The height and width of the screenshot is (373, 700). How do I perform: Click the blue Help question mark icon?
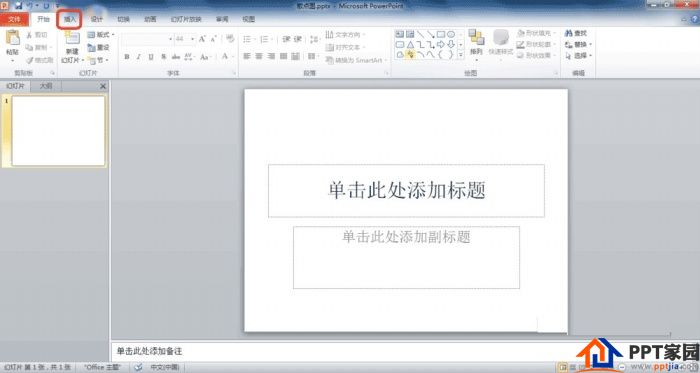(x=695, y=19)
